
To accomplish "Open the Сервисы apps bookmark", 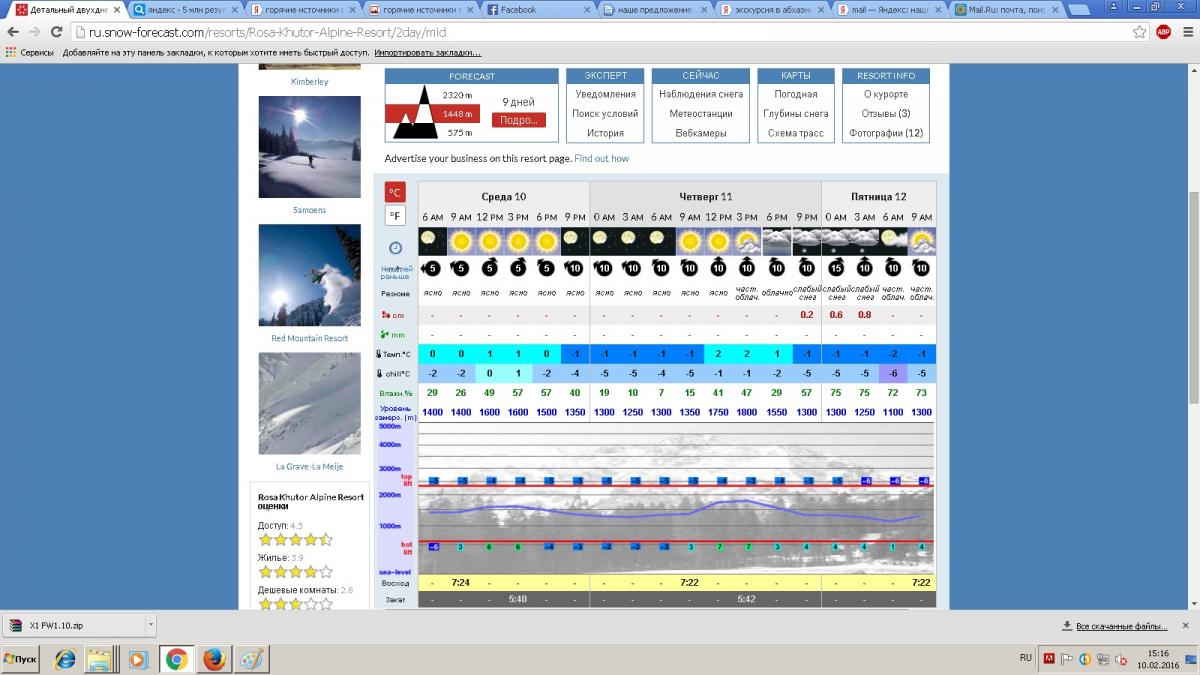I will (x=30, y=52).
